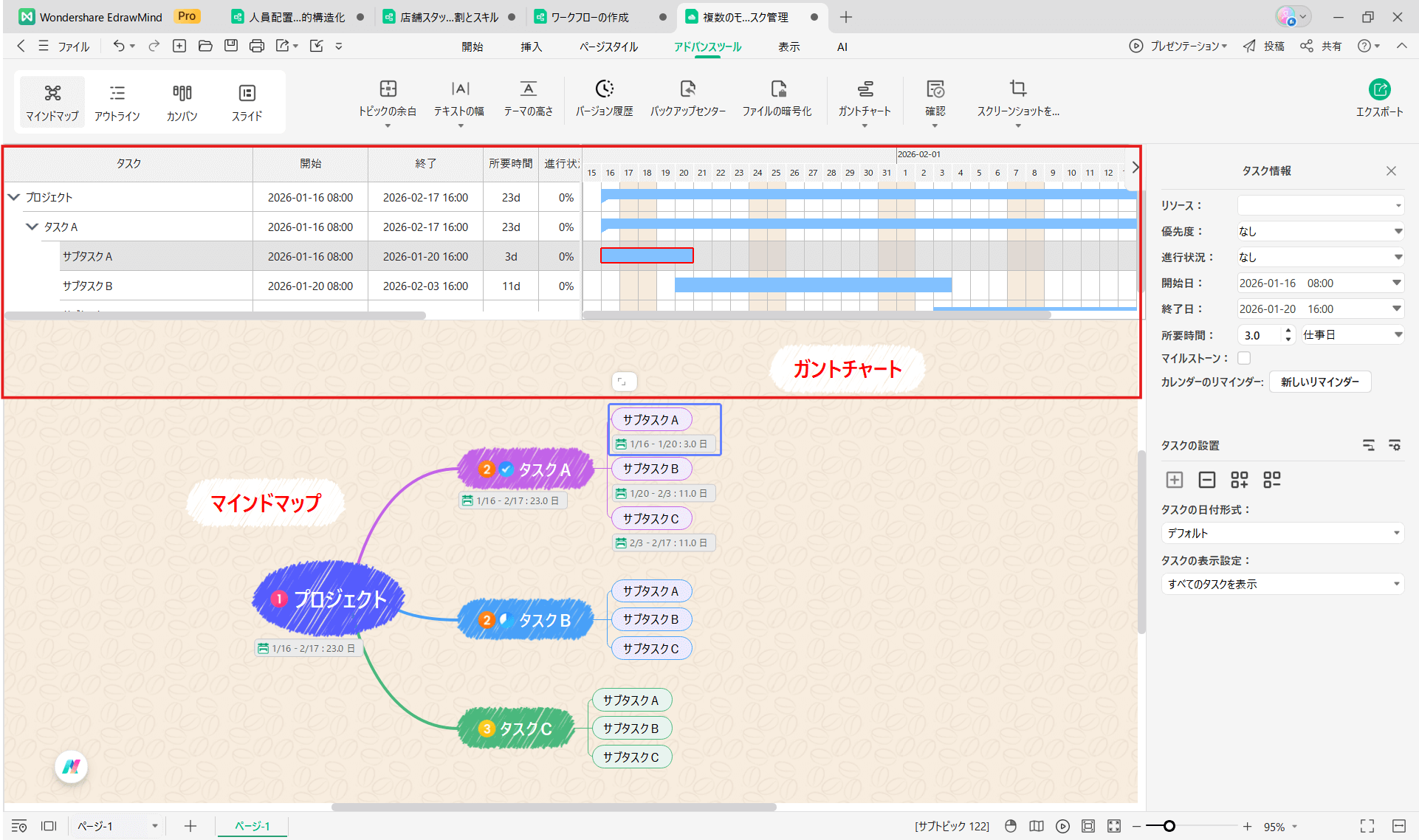
Task: Click the 新しいリマインダー button
Action: (1320, 382)
